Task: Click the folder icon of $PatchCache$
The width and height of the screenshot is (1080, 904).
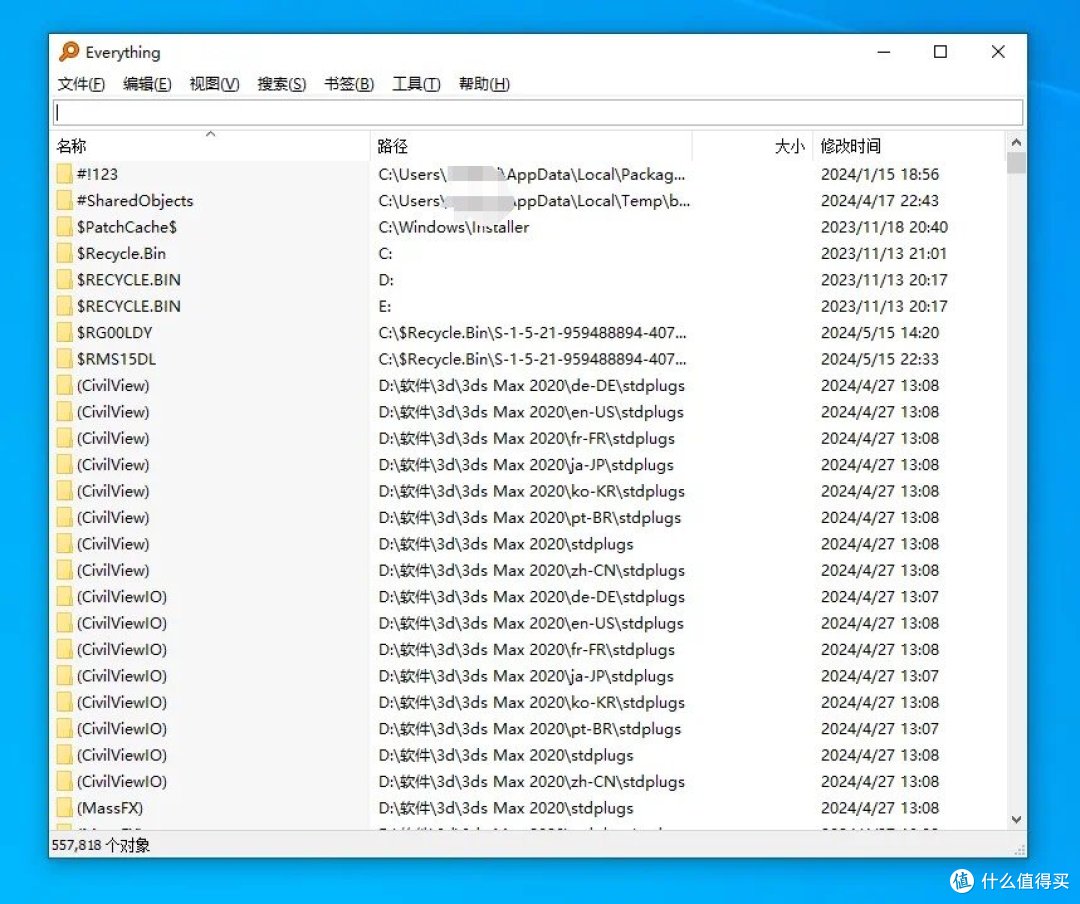Action: pos(64,227)
